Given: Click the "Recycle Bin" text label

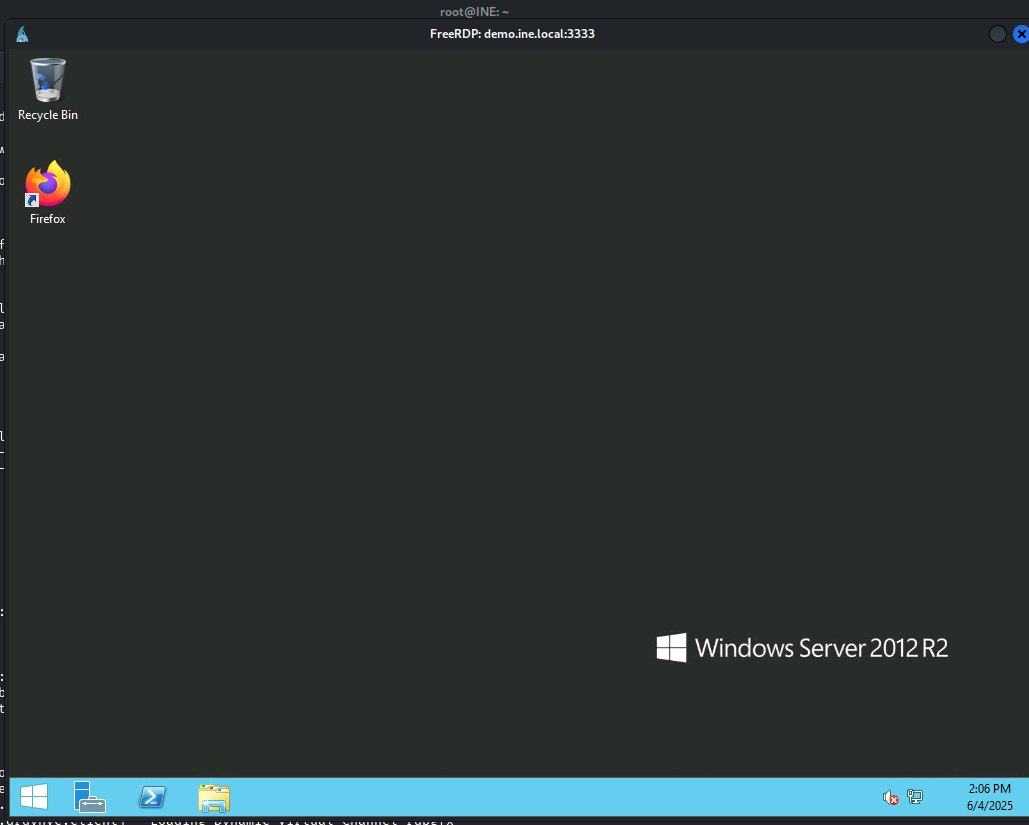Looking at the screenshot, I should click(48, 115).
